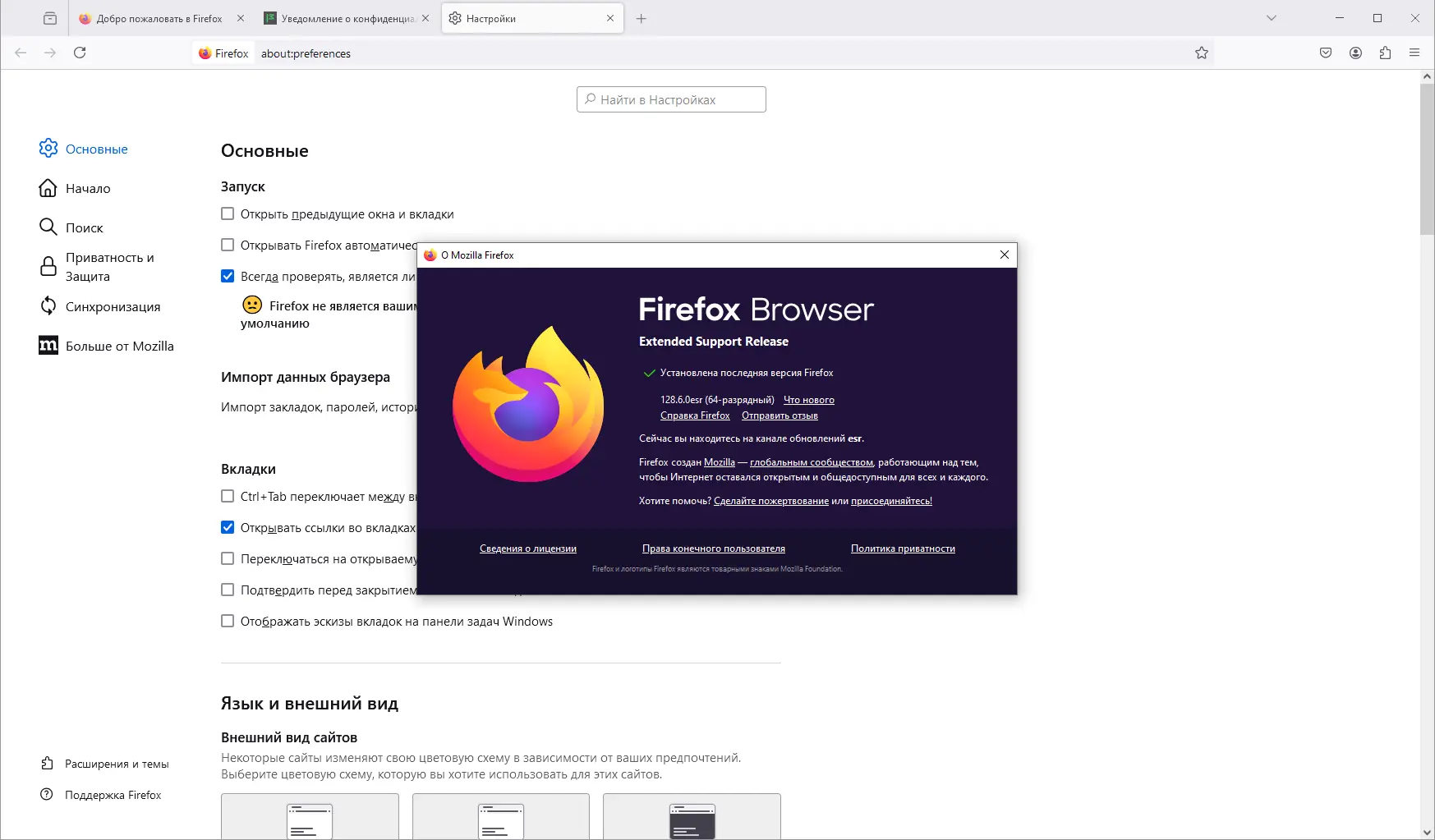This screenshot has width=1435, height=840.
Task: Select the middle website color scheme thumbnail
Action: (501, 816)
